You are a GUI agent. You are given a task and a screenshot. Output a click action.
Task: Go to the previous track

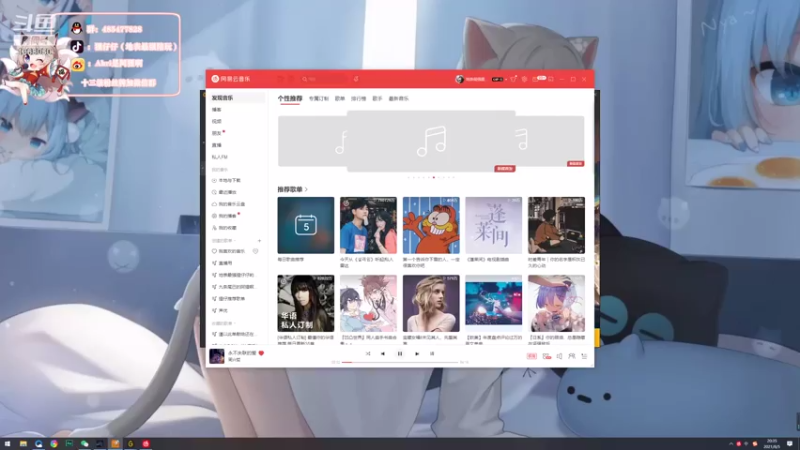pos(383,354)
